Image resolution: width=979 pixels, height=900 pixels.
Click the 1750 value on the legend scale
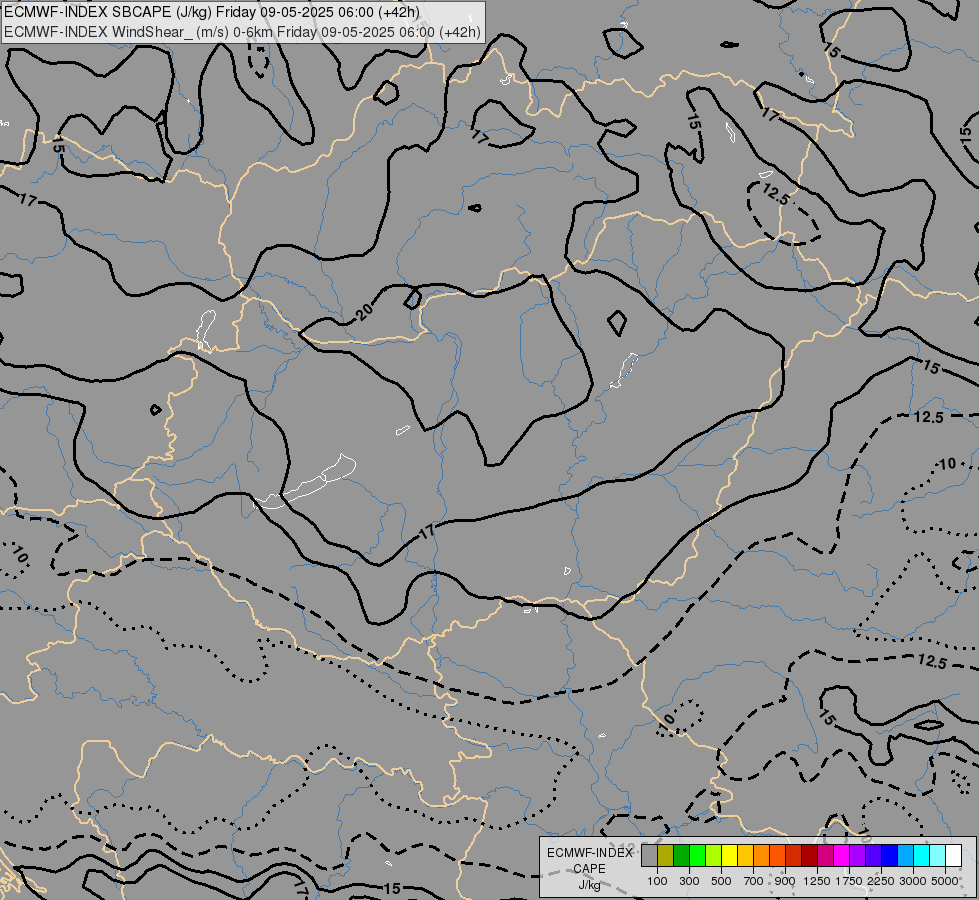(x=849, y=881)
